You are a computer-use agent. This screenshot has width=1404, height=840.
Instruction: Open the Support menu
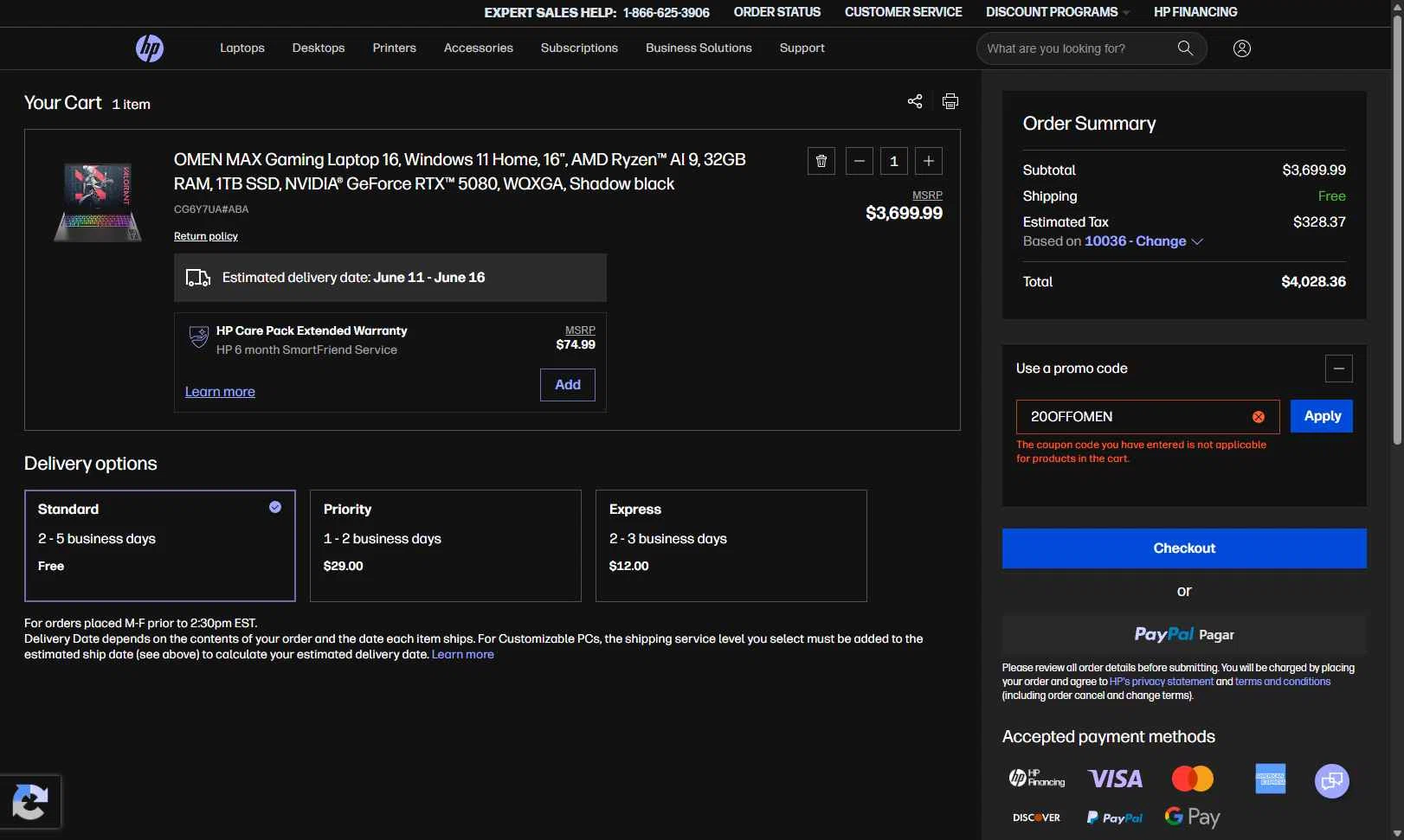pos(802,48)
